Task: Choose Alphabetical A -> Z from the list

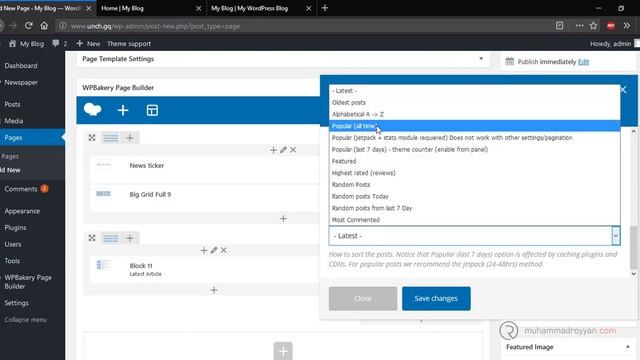Action: 474,114
